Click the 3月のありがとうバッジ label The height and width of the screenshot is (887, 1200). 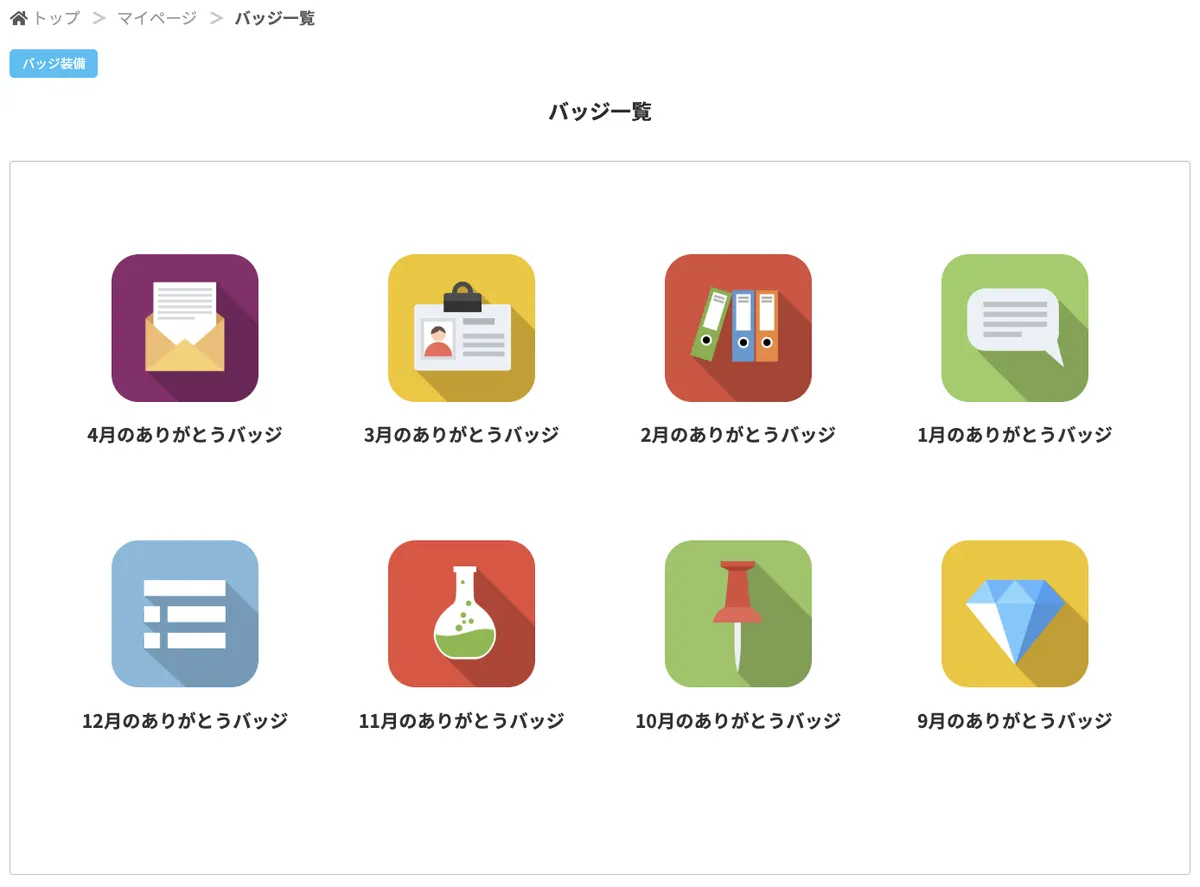pos(461,435)
